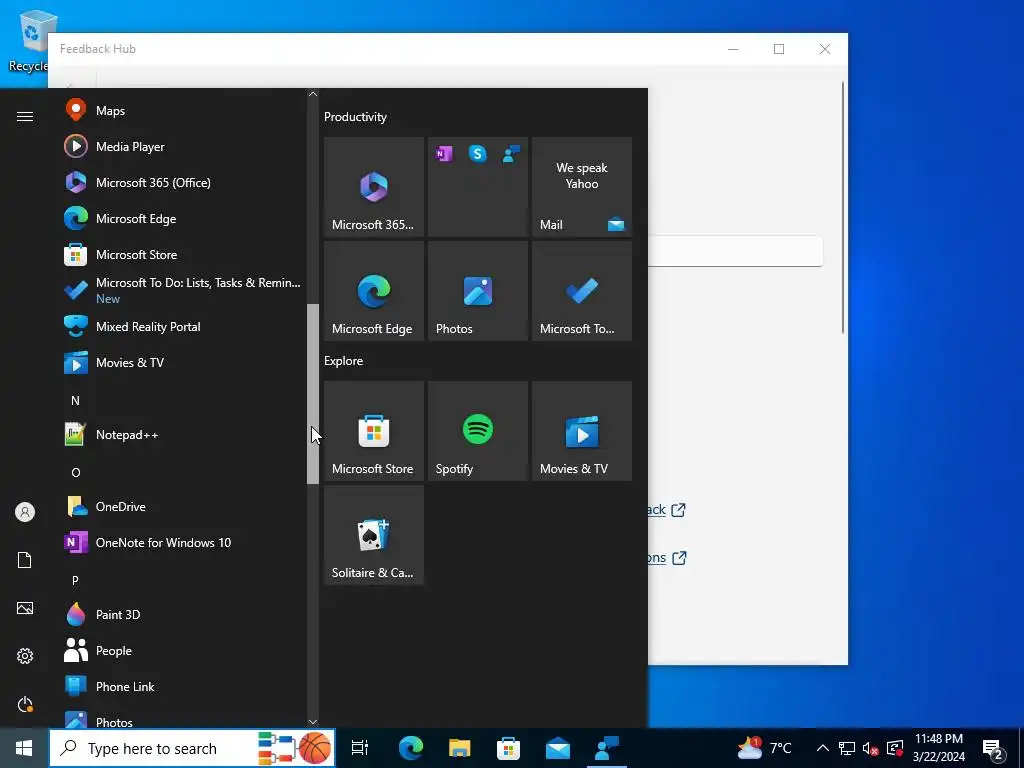The height and width of the screenshot is (768, 1024).
Task: Click the Feedback Hub icon in tile folder
Action: pos(511,154)
